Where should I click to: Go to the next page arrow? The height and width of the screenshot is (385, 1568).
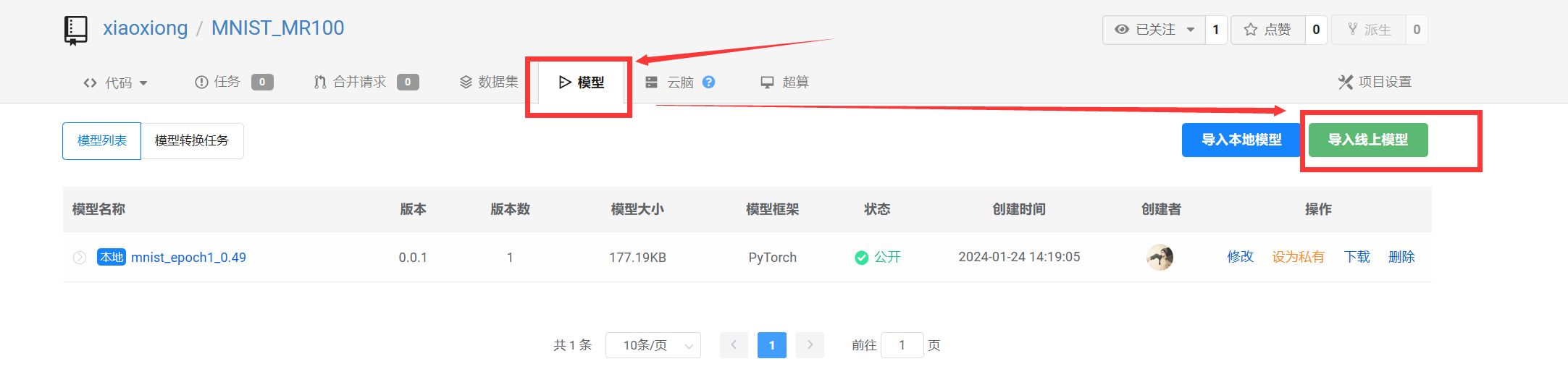click(810, 345)
